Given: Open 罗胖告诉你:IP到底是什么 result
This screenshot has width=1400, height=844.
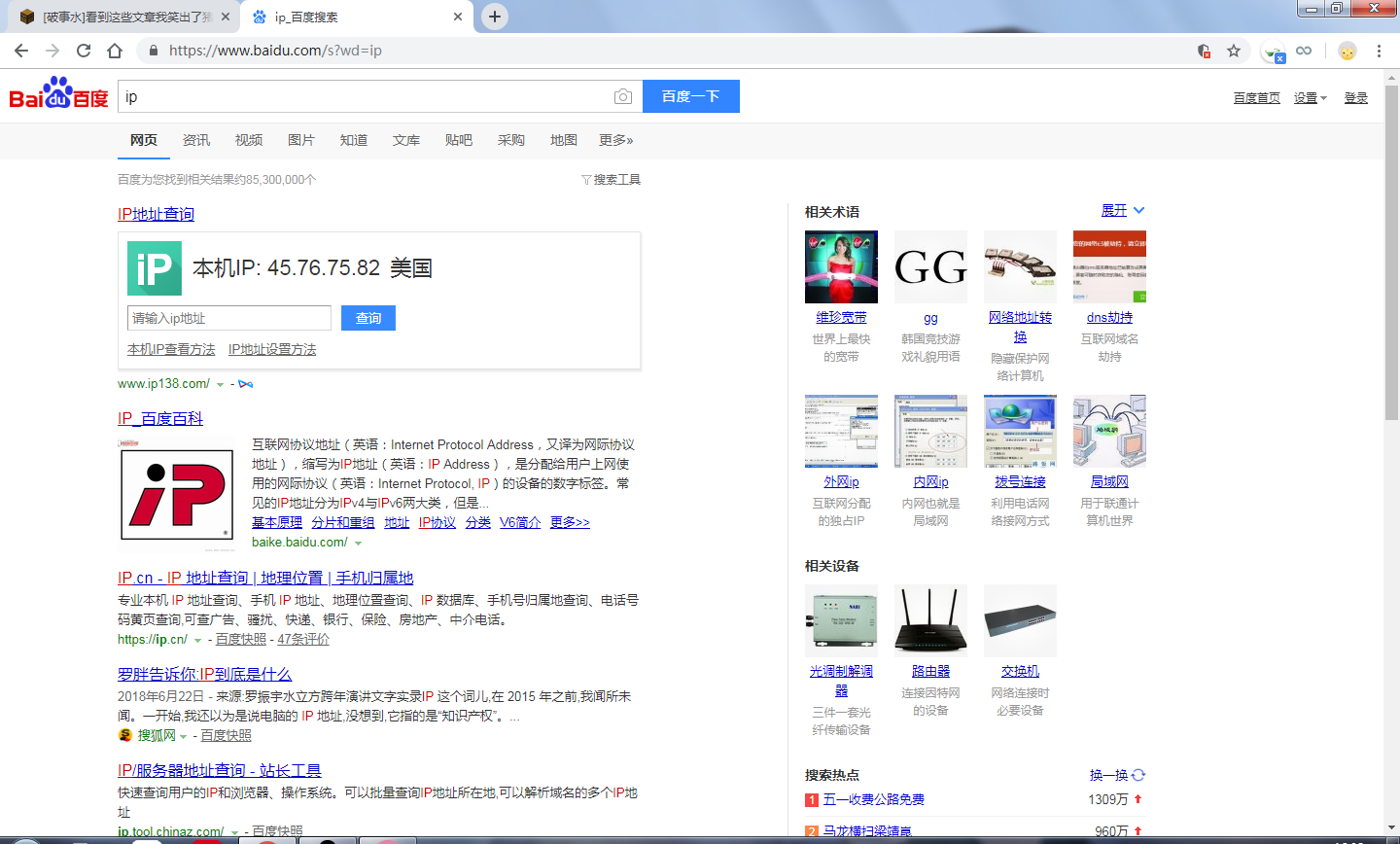Looking at the screenshot, I should point(204,674).
